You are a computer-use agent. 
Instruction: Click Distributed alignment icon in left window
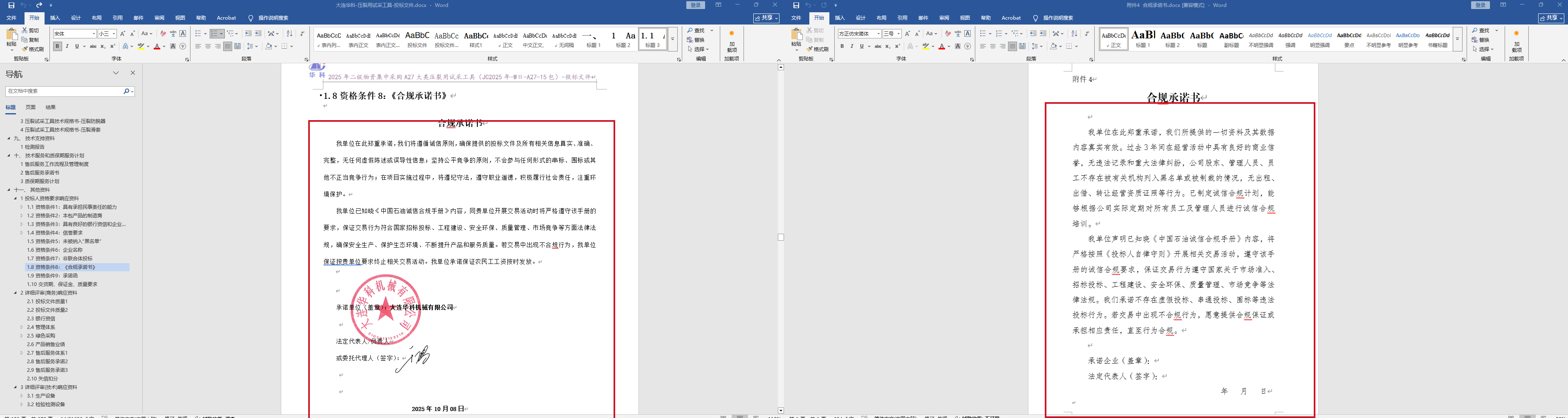237,46
